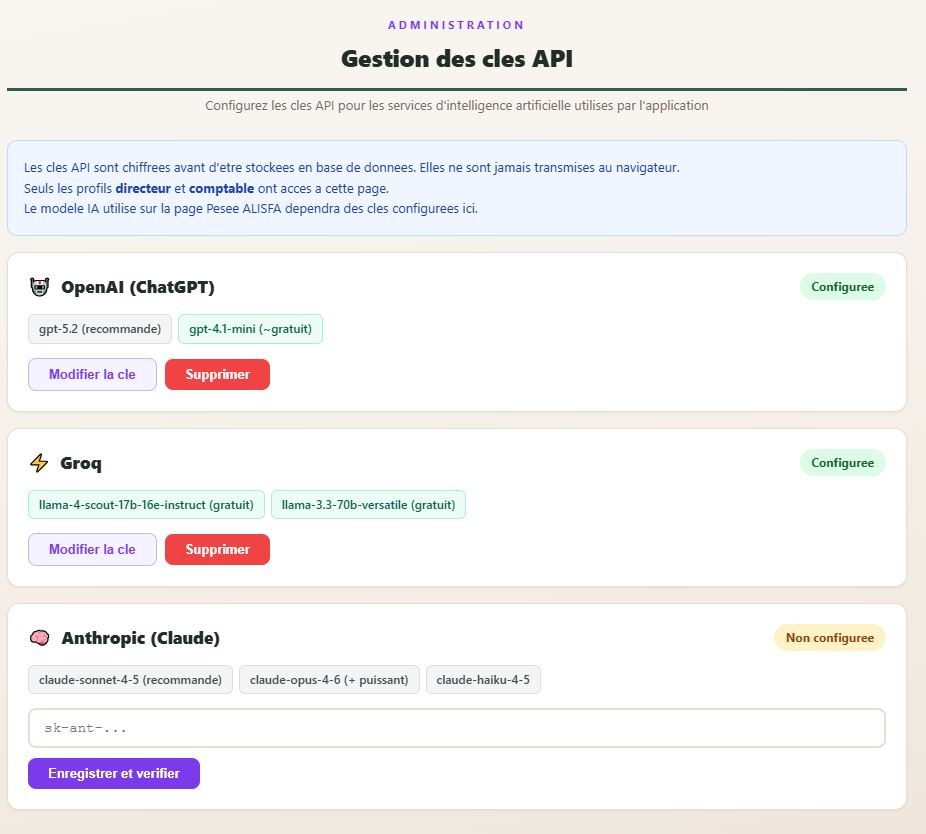Choose the llama-3.3-70b-versatile chip
The width and height of the screenshot is (926, 834).
(x=368, y=505)
